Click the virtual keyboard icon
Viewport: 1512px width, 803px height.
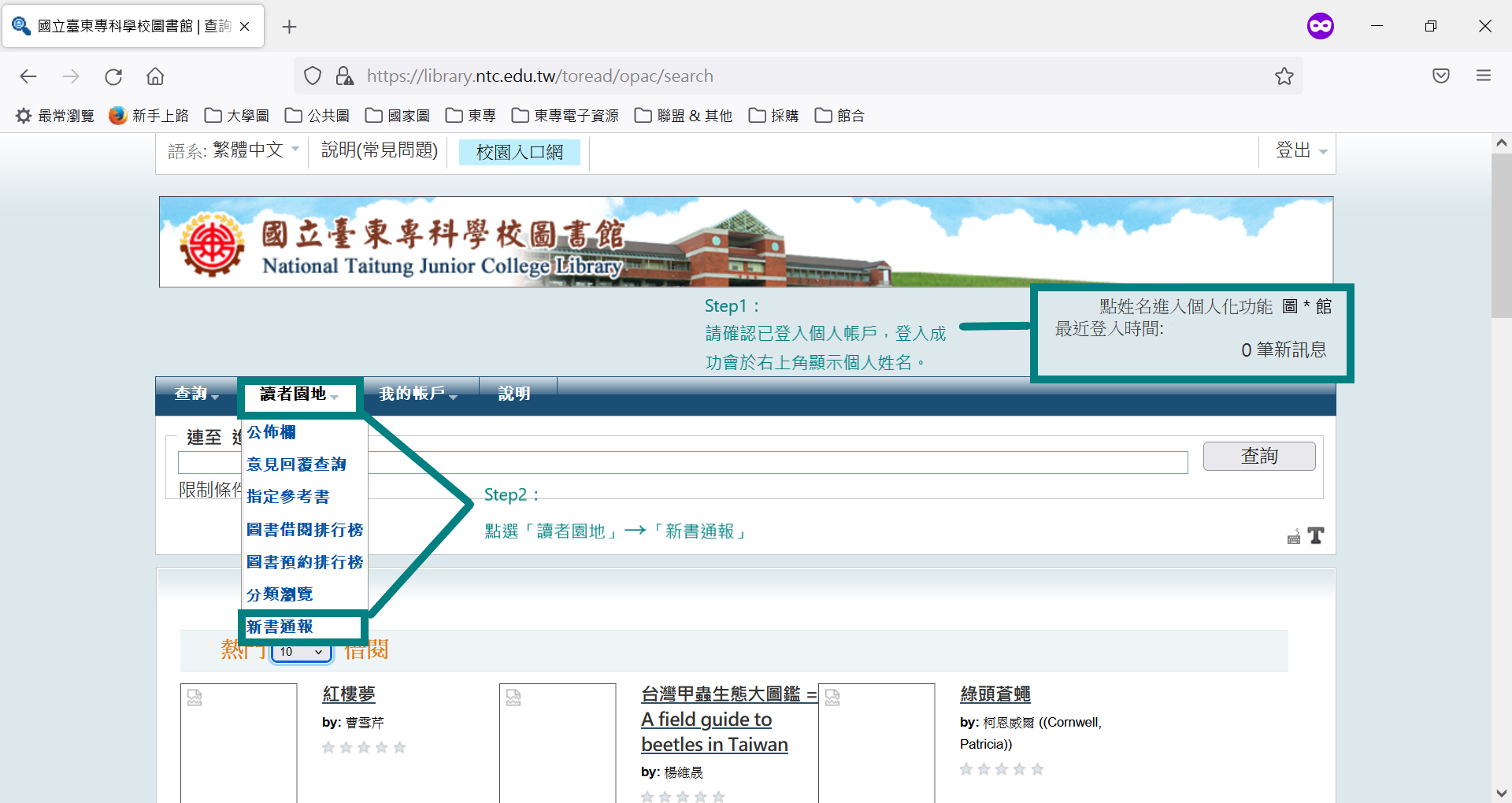click(x=1293, y=537)
